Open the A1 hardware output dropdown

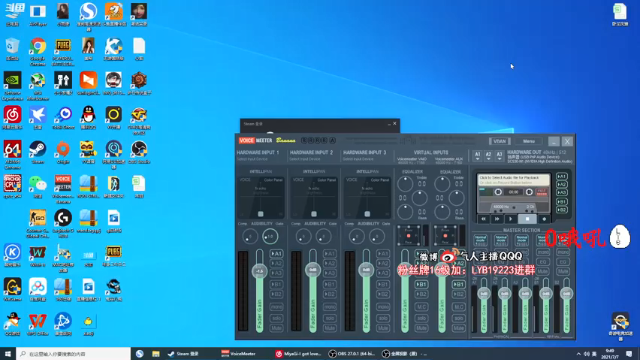(x=477, y=156)
